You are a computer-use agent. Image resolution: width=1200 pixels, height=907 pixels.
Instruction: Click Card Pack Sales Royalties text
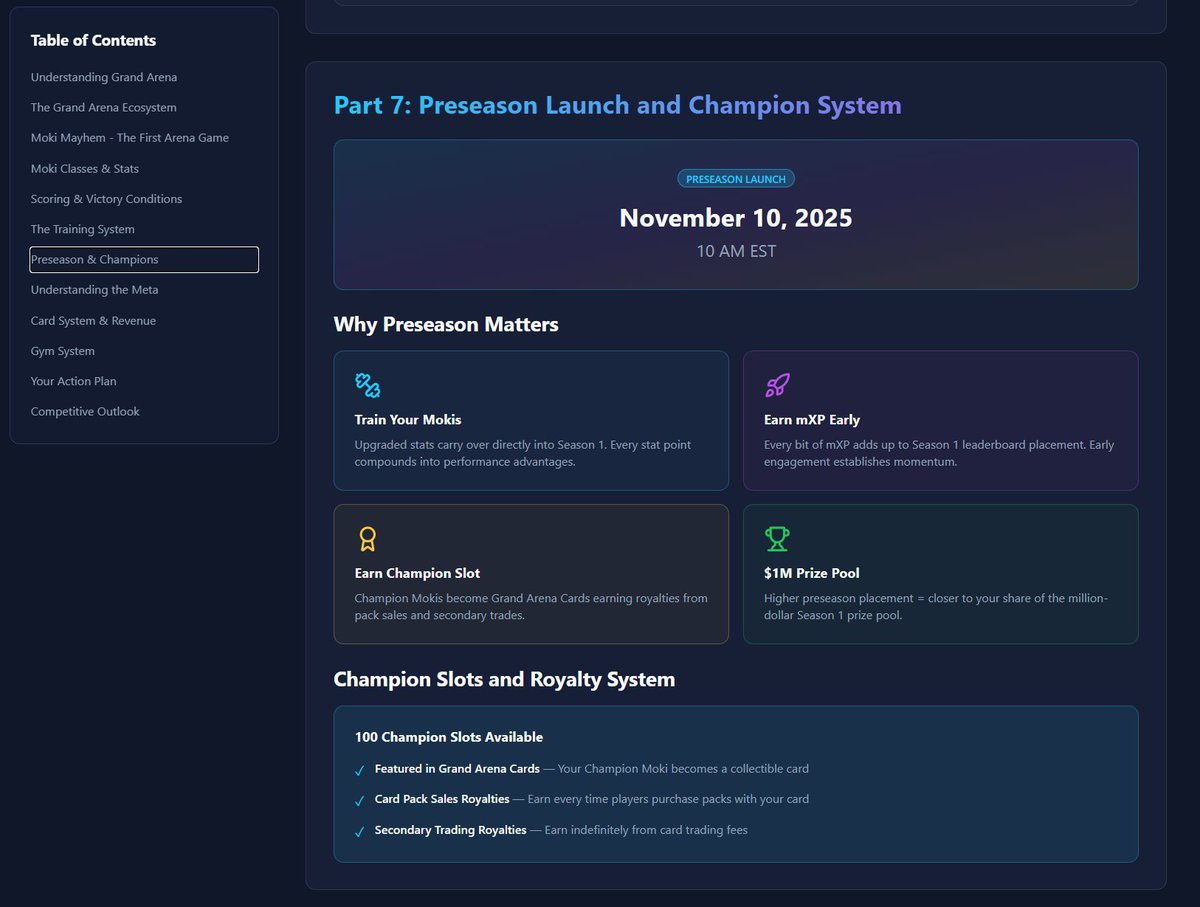click(x=442, y=799)
